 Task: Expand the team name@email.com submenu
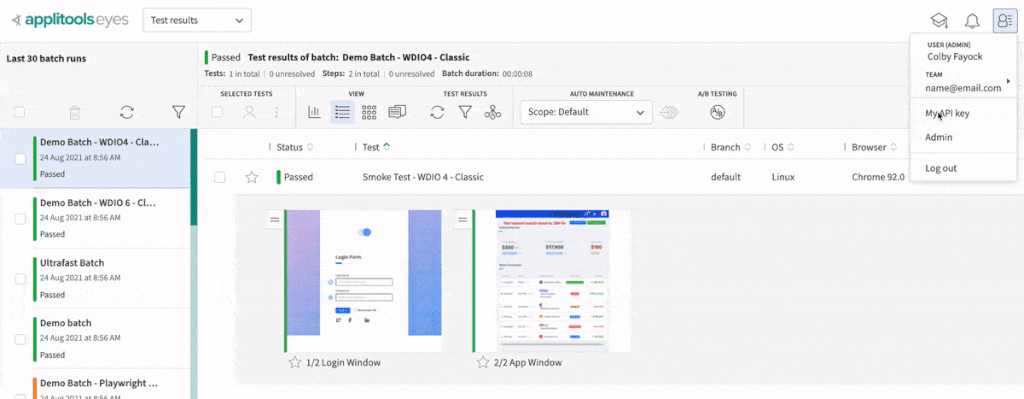963,82
